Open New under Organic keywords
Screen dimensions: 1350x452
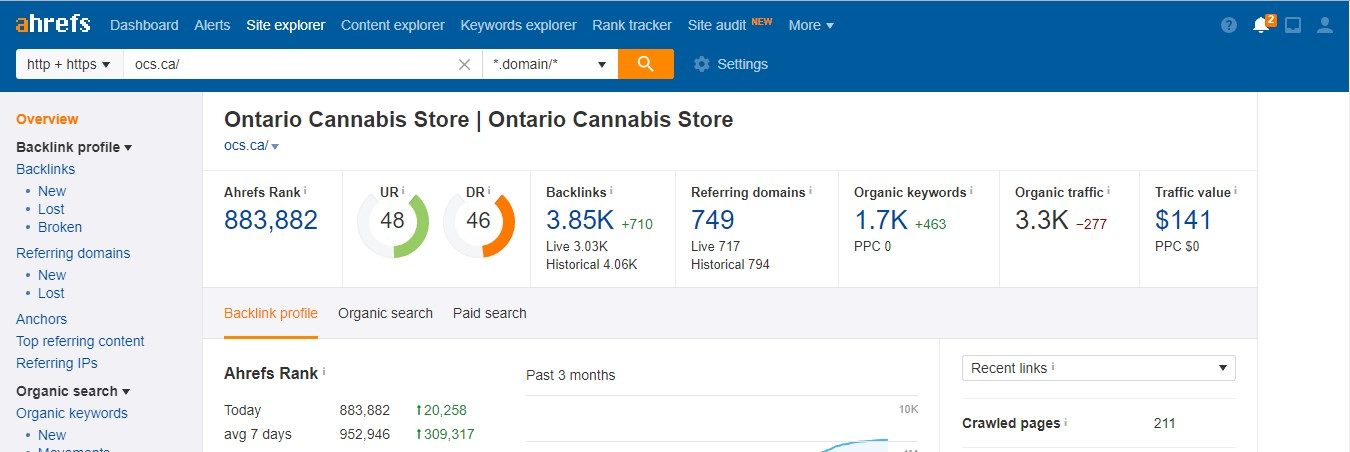(52, 435)
